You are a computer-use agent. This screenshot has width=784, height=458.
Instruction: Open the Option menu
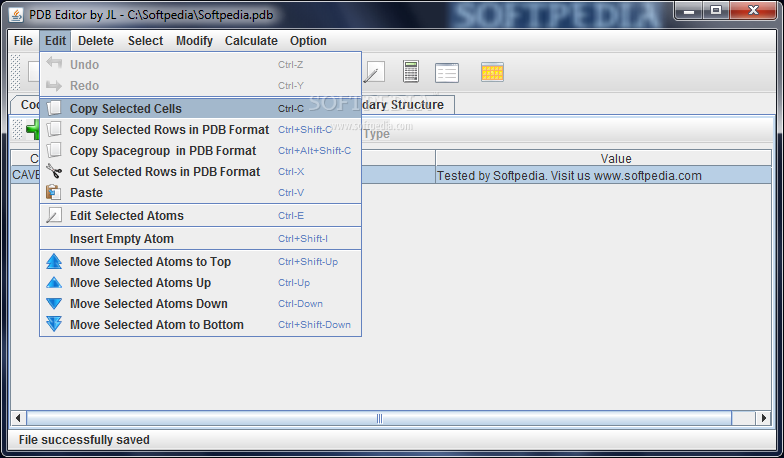(308, 40)
